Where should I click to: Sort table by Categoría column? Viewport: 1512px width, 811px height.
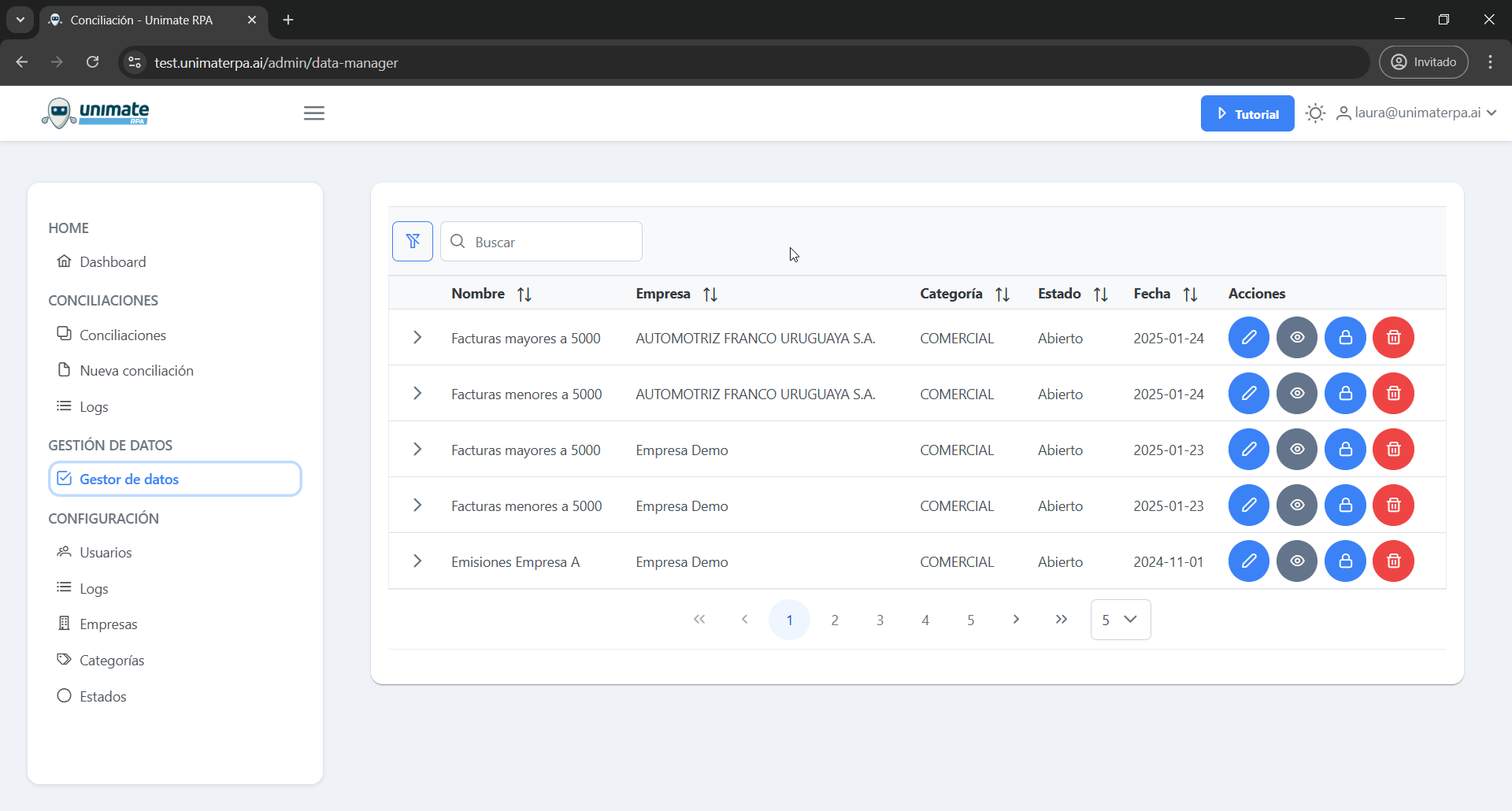tap(1002, 294)
